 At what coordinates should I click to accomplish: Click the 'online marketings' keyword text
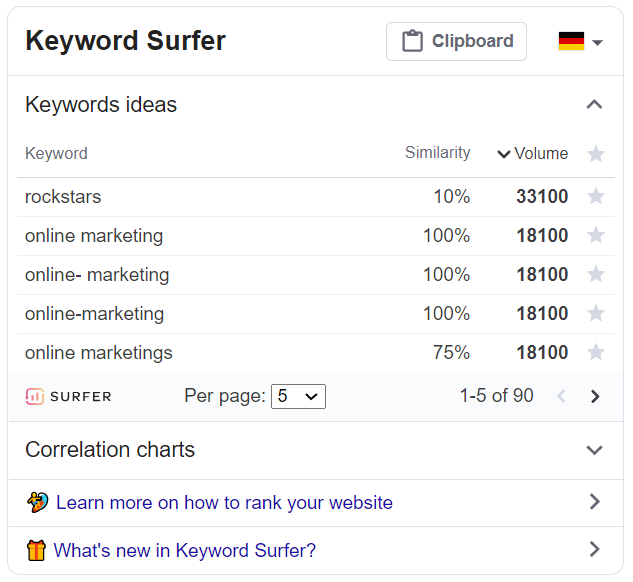pos(99,353)
